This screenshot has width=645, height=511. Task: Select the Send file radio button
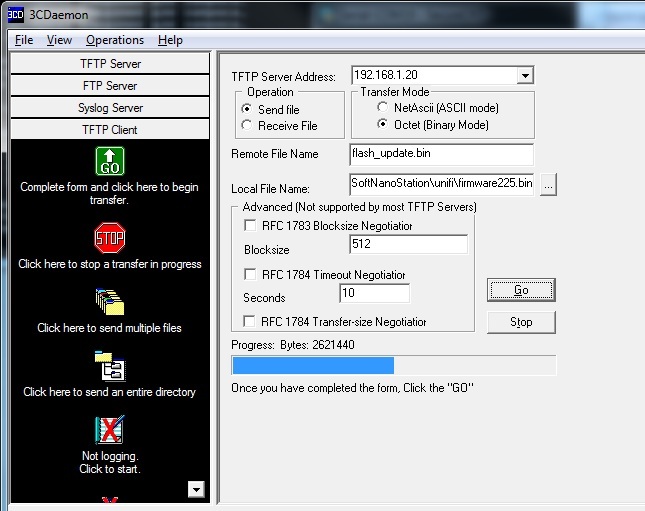pos(246,109)
